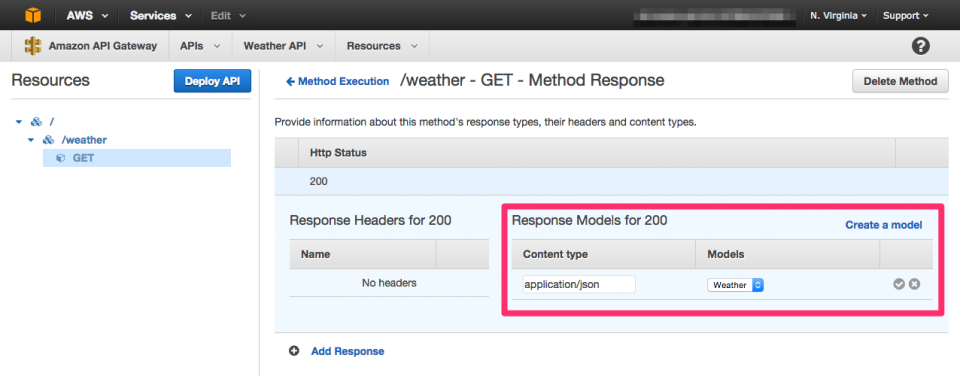This screenshot has width=960, height=376.
Task: Click the blurred account name
Action: [714, 15]
